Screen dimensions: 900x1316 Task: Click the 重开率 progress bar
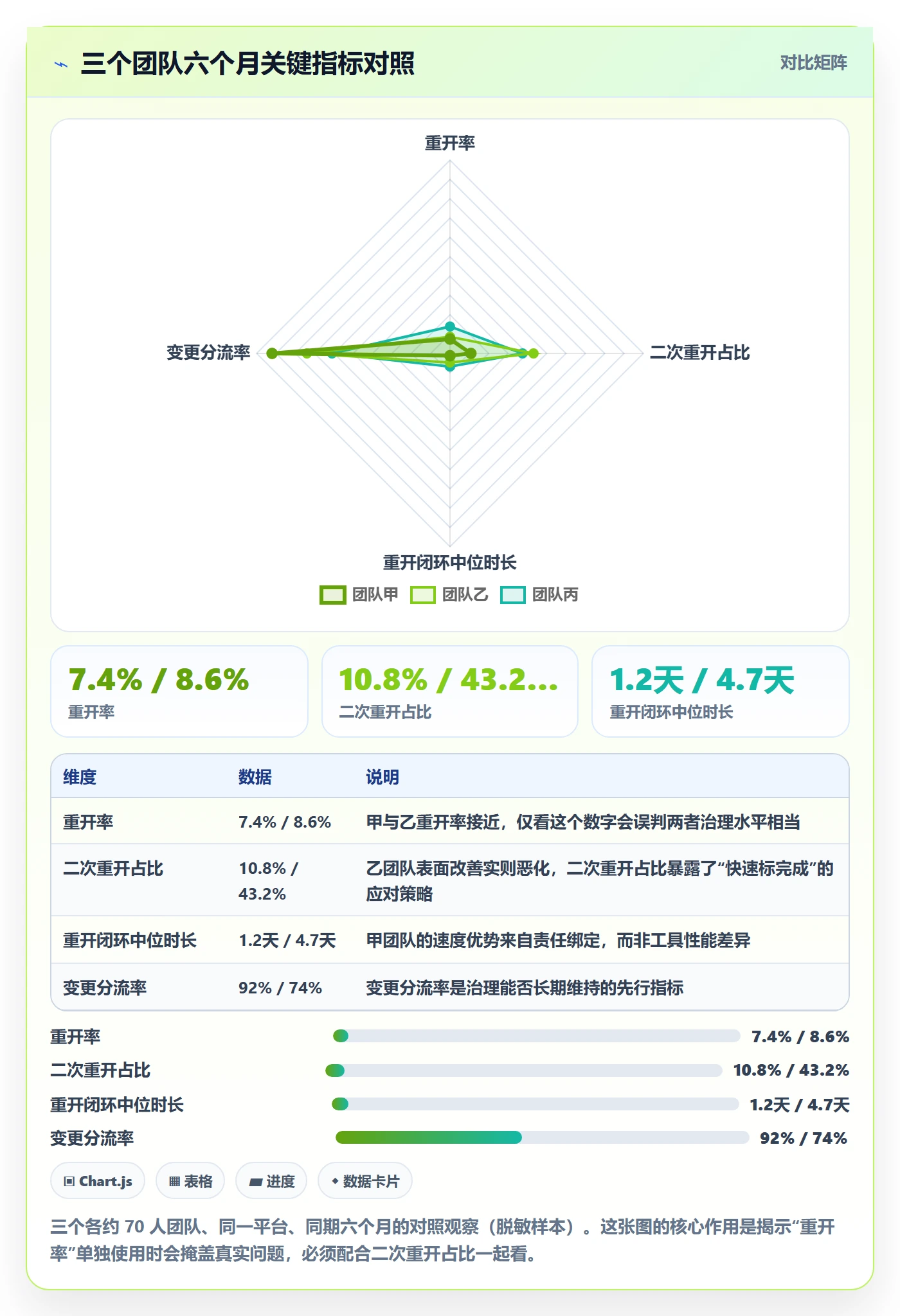click(537, 1036)
